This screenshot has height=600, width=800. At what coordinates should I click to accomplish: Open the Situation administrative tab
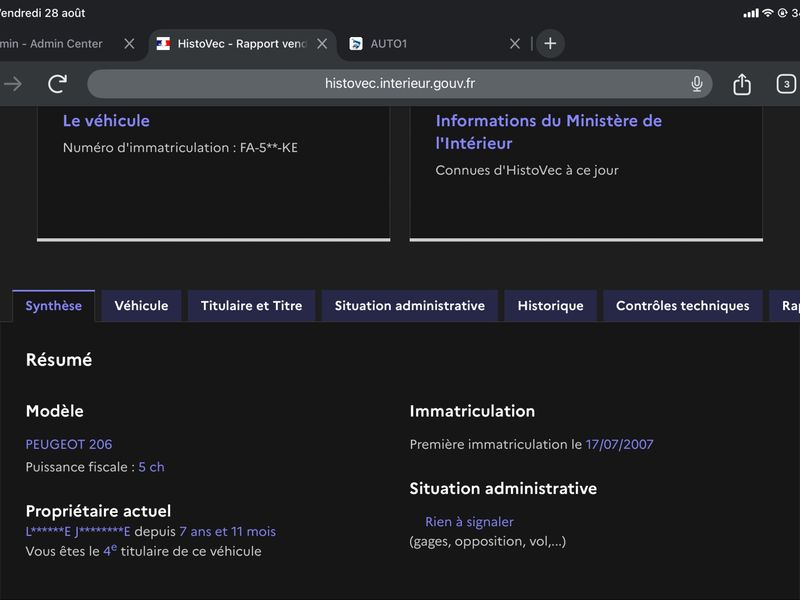(x=410, y=306)
